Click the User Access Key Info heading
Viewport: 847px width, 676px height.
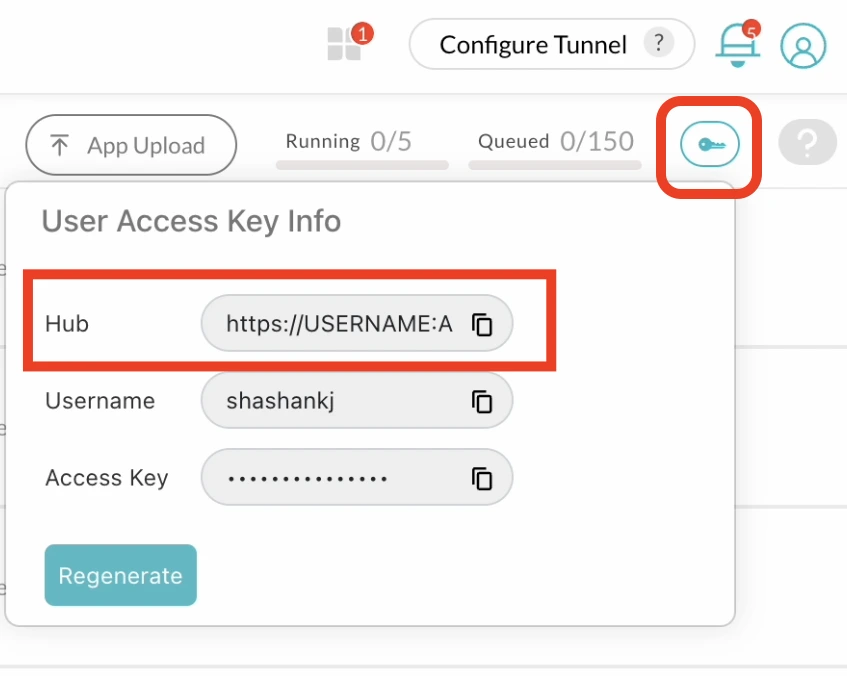191,221
